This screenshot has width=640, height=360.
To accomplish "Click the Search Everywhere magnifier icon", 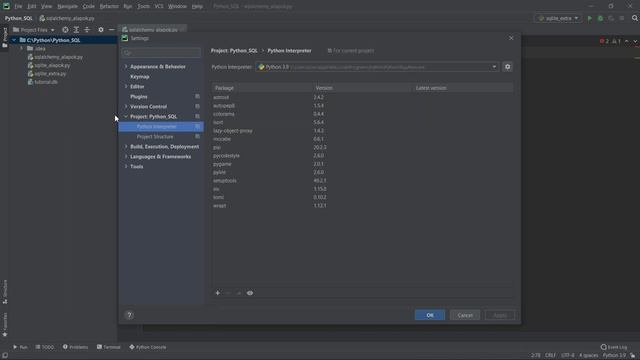I will 635,18.
